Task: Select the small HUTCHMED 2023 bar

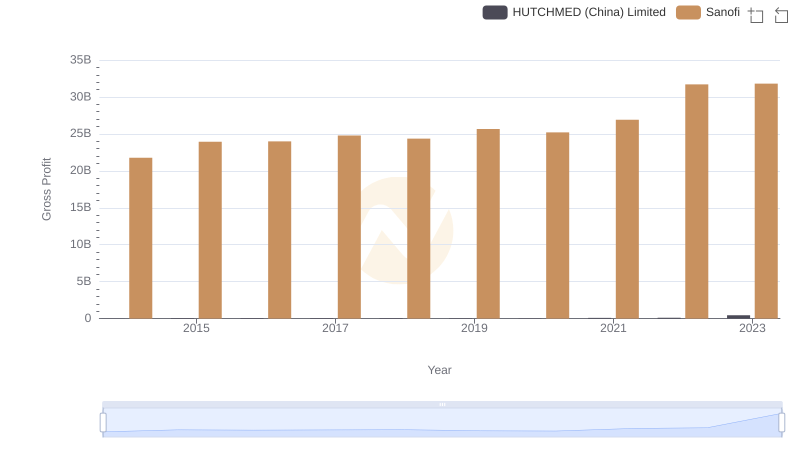Action: [x=738, y=317]
